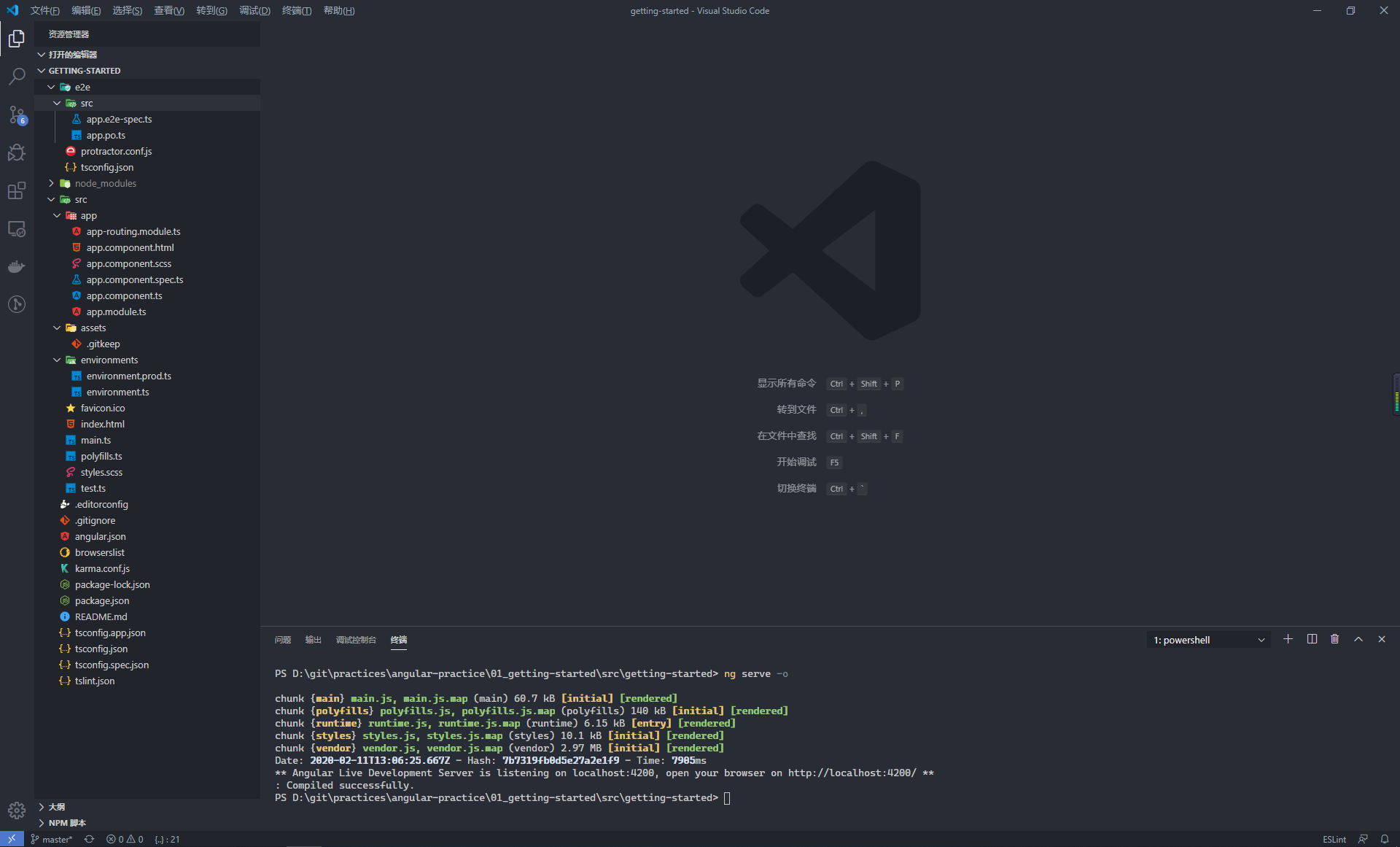Switch to the Debug Console tab

[x=356, y=640]
